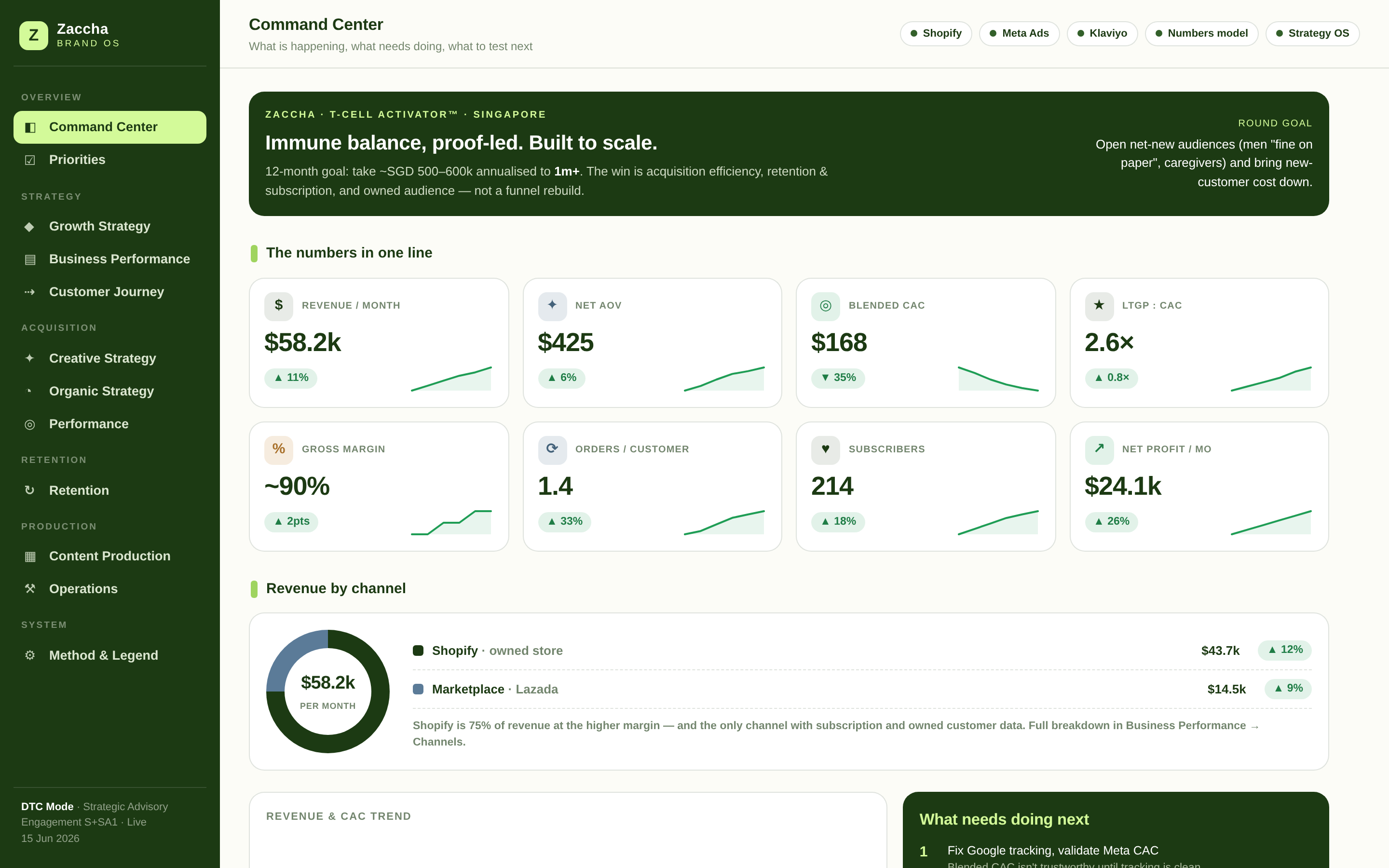Click the dollar icon on Revenue / Month card
The width and height of the screenshot is (1389, 868).
point(278,306)
